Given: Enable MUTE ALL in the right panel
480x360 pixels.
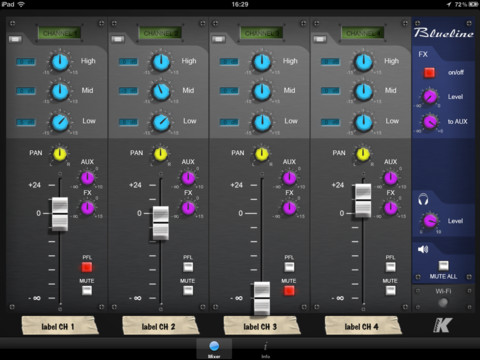Looking at the screenshot, I should [443, 265].
